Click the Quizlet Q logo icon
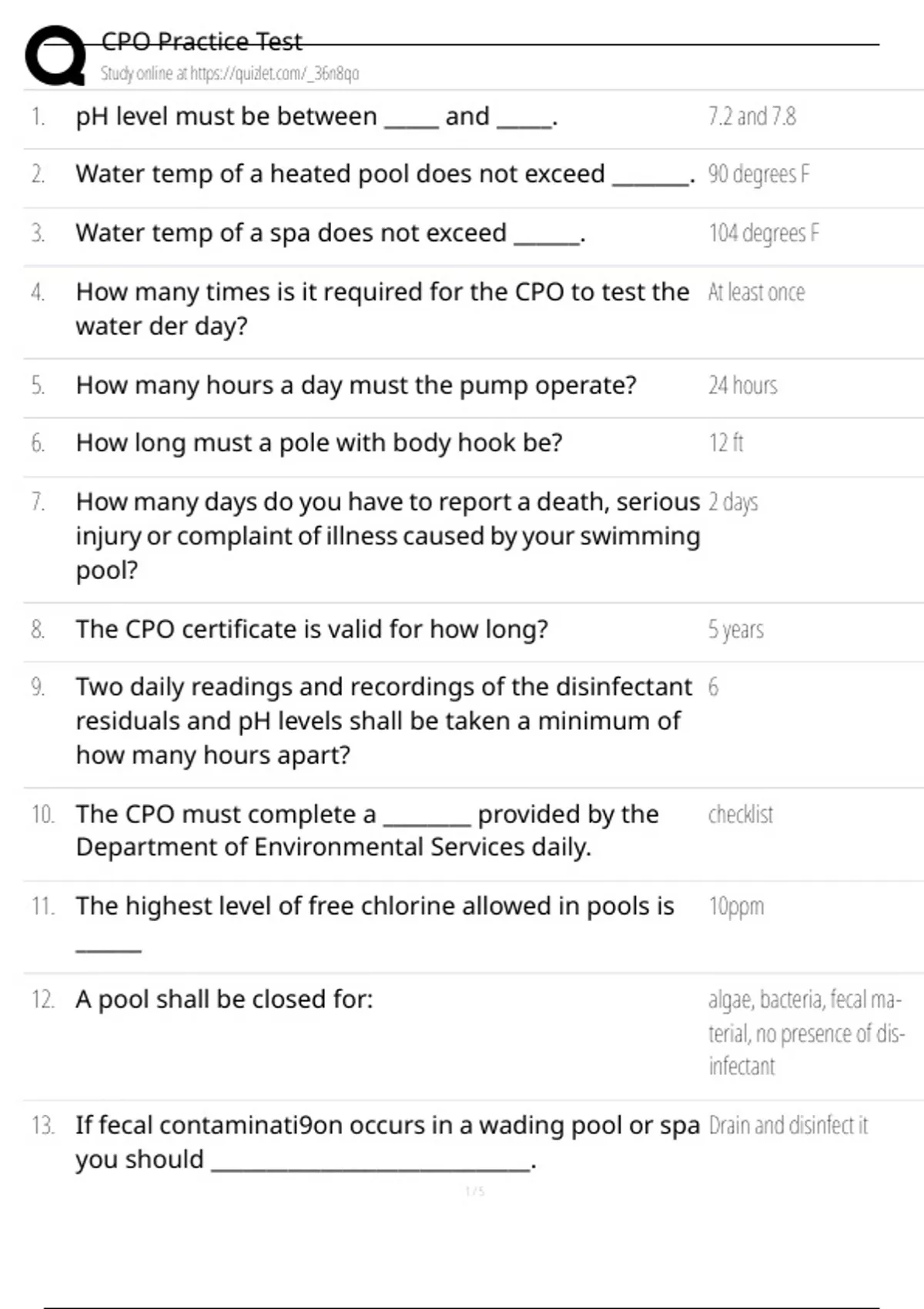This screenshot has width=924, height=1309. (55, 55)
